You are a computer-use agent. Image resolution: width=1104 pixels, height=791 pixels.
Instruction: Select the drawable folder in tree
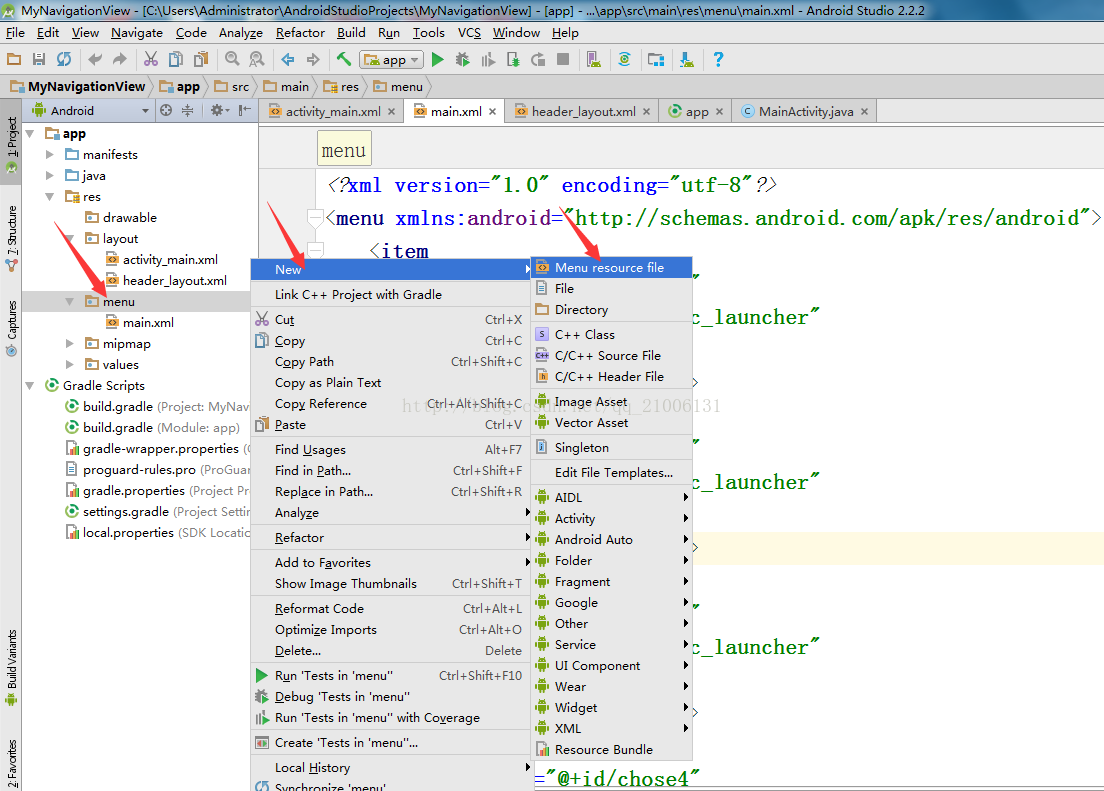(x=121, y=218)
